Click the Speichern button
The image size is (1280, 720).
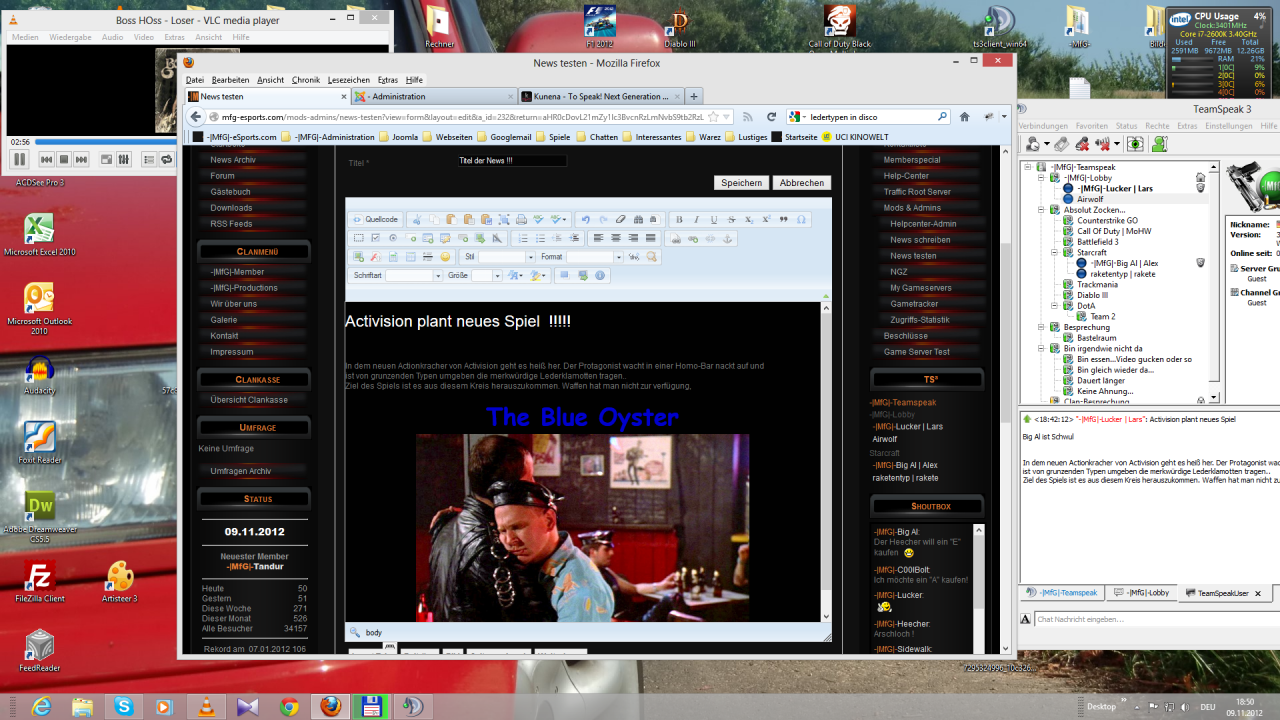[x=741, y=183]
